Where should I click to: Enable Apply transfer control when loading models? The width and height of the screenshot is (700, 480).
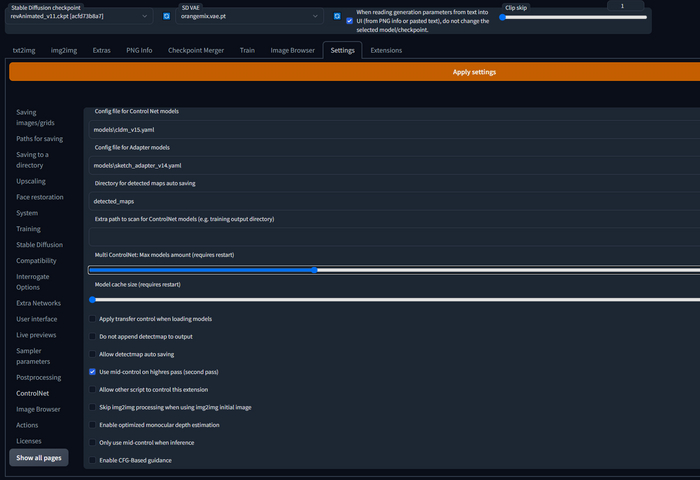pos(93,319)
